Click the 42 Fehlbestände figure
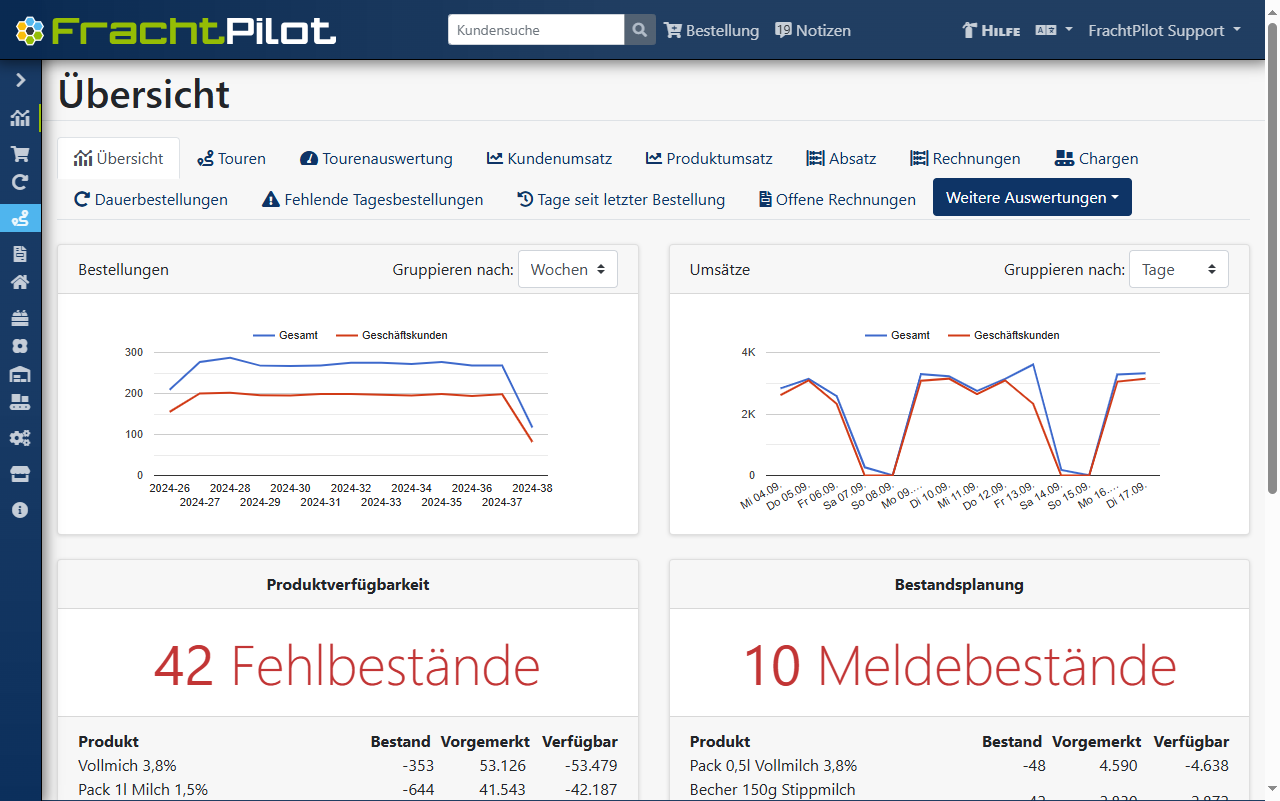 pyautogui.click(x=347, y=665)
